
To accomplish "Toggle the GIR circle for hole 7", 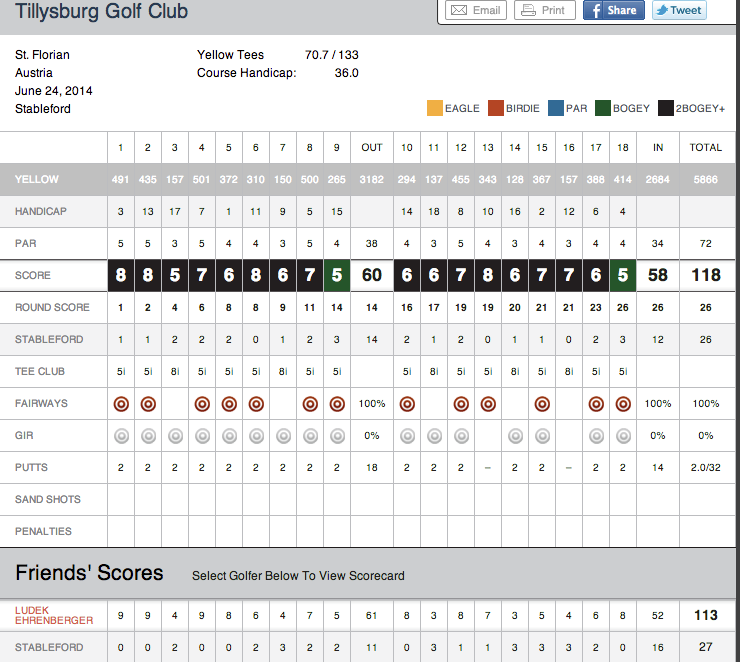I will click(x=283, y=436).
